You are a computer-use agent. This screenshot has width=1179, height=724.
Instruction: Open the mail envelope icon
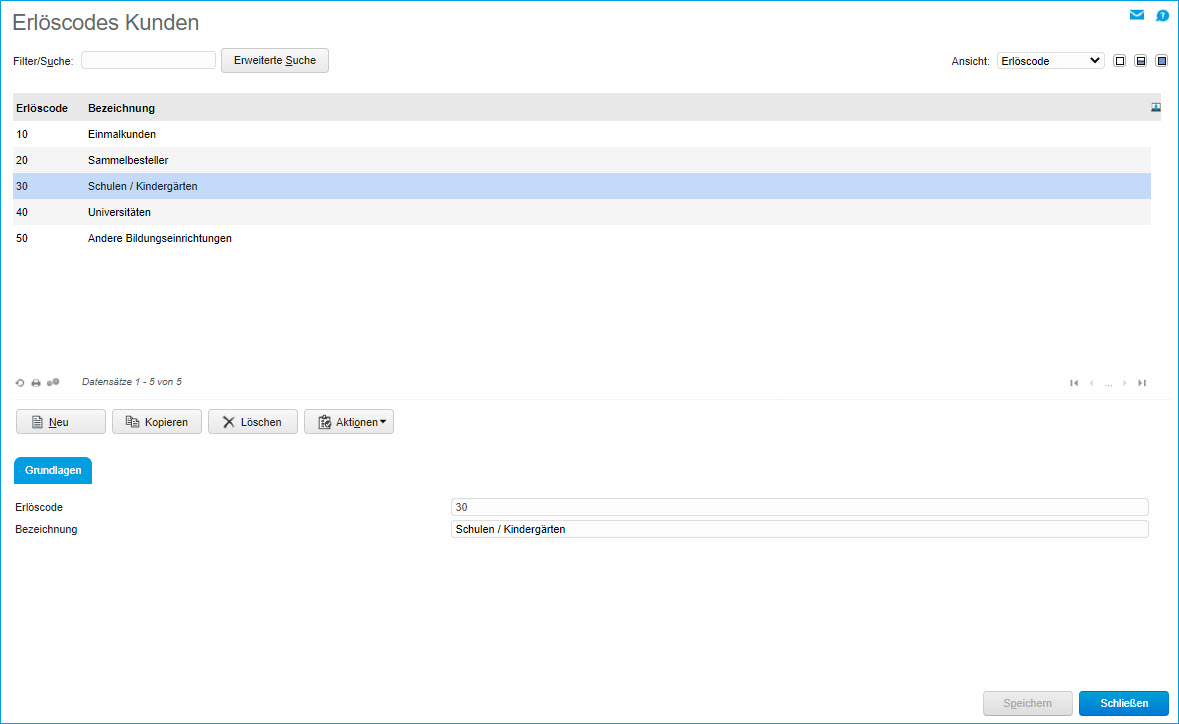point(1137,15)
